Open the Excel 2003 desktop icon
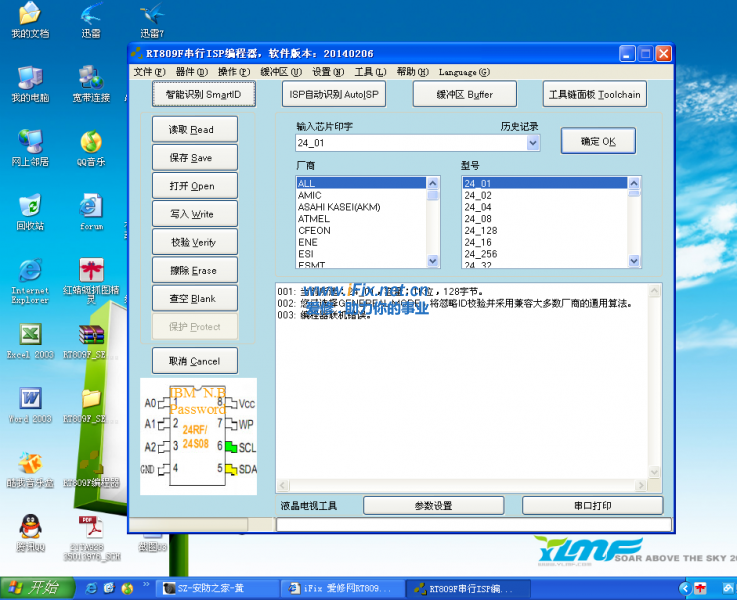Viewport: 737px width, 600px height. tap(30, 335)
